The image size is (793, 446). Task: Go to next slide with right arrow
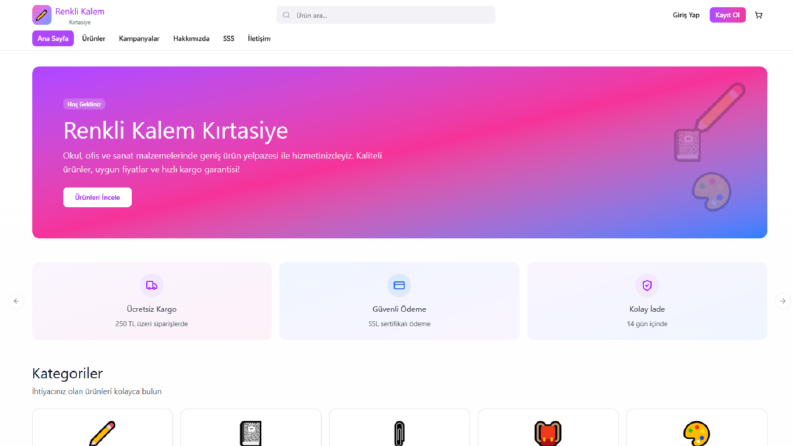pyautogui.click(x=782, y=301)
